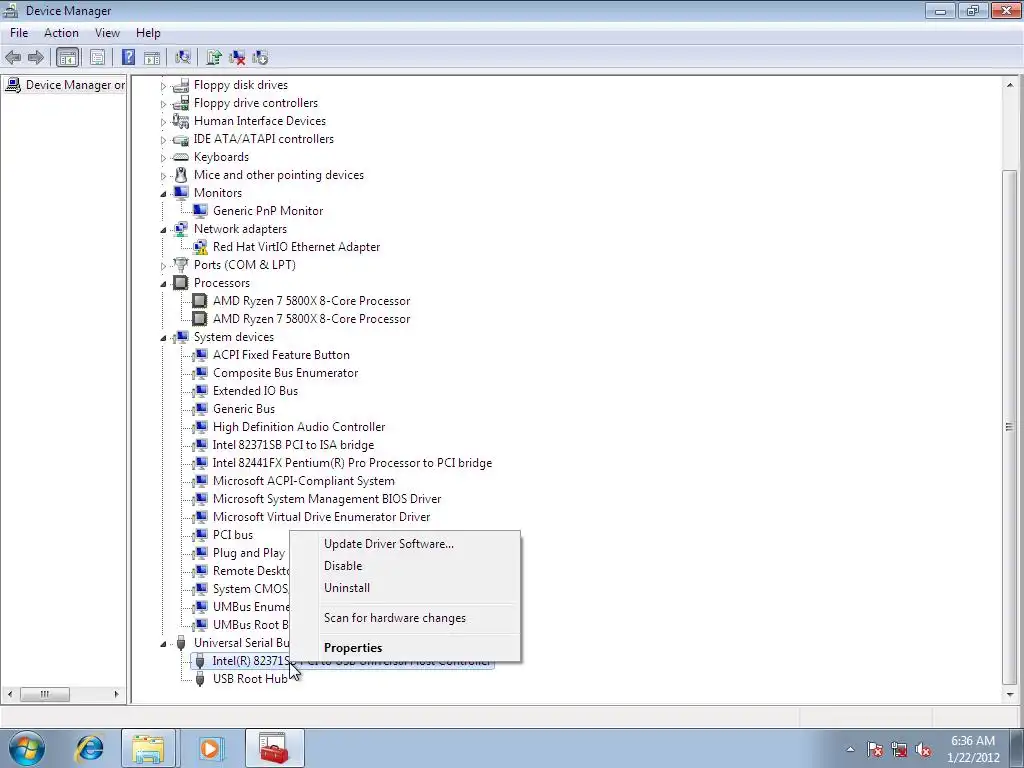1024x768 pixels.
Task: Open Windows Explorer folder on the taskbar
Action: click(148, 748)
